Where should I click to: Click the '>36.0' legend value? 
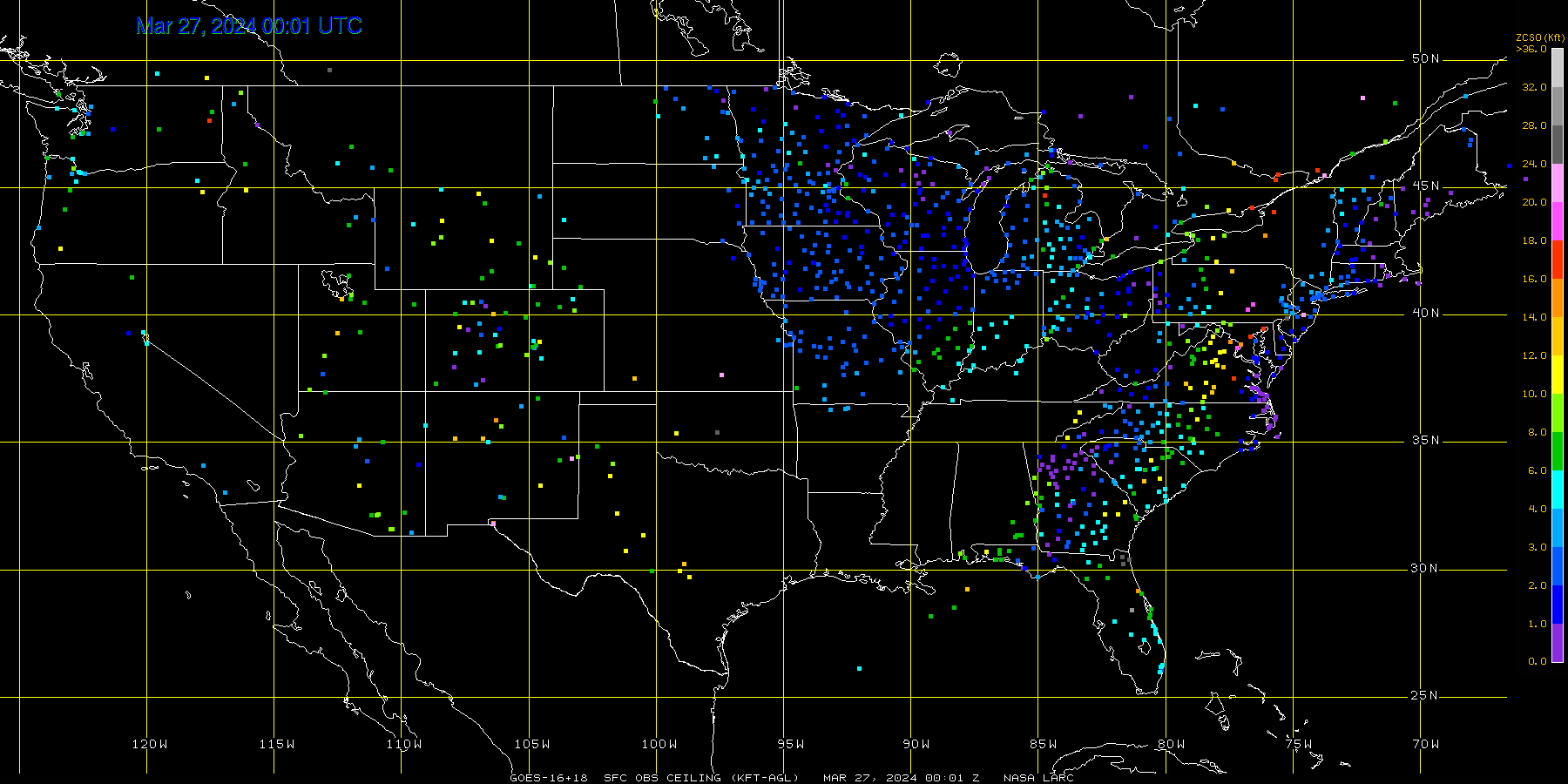(x=1531, y=49)
